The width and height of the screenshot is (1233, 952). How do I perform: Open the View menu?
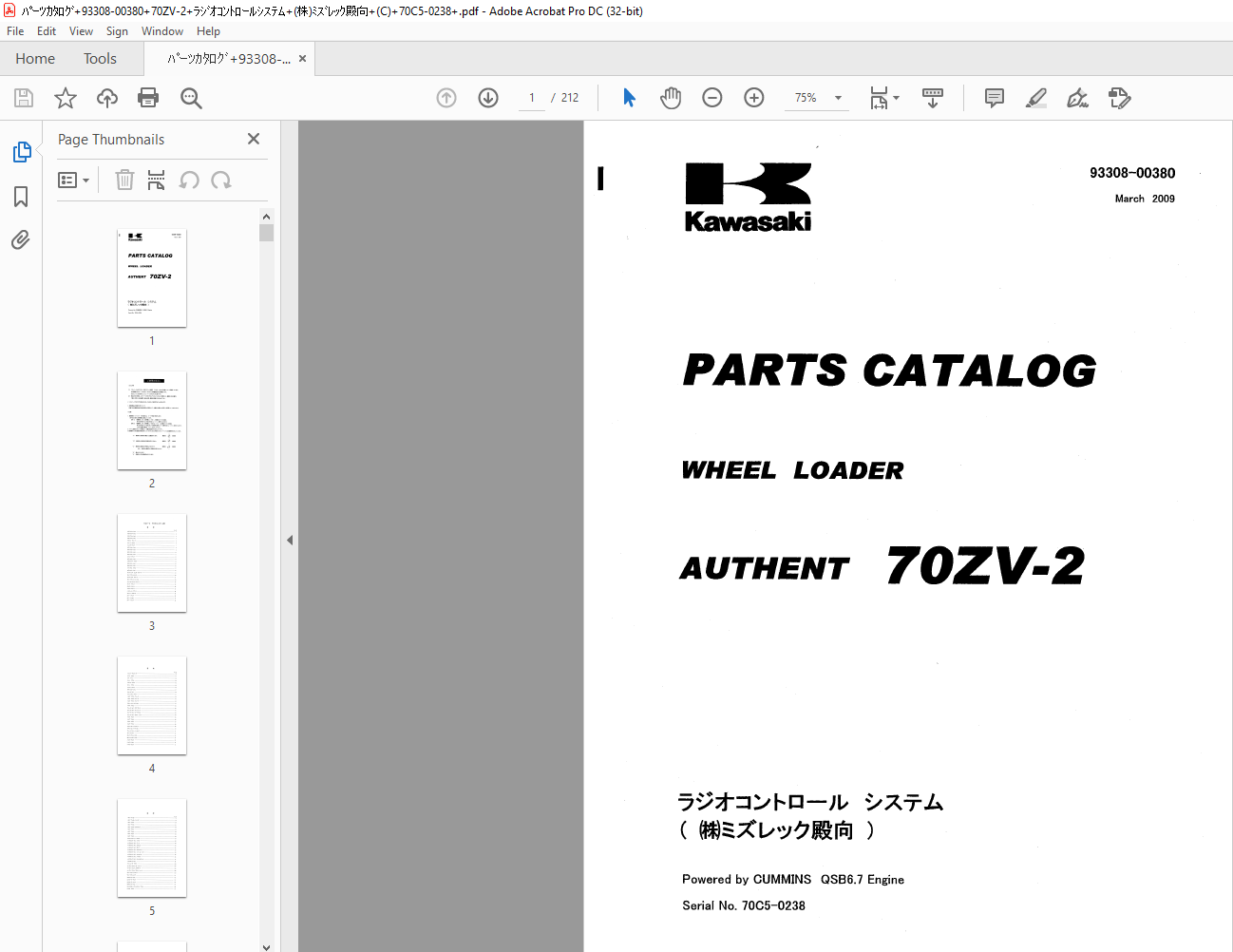pyautogui.click(x=81, y=31)
